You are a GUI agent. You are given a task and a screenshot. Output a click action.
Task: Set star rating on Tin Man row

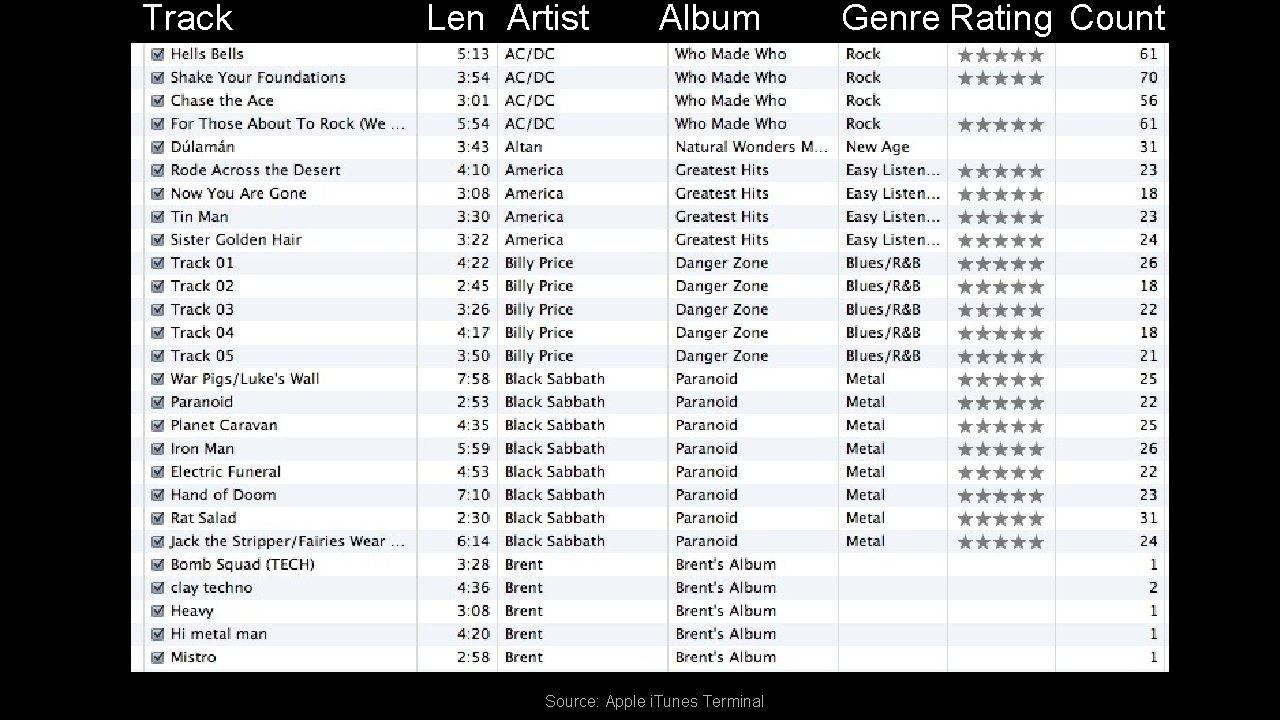1000,217
